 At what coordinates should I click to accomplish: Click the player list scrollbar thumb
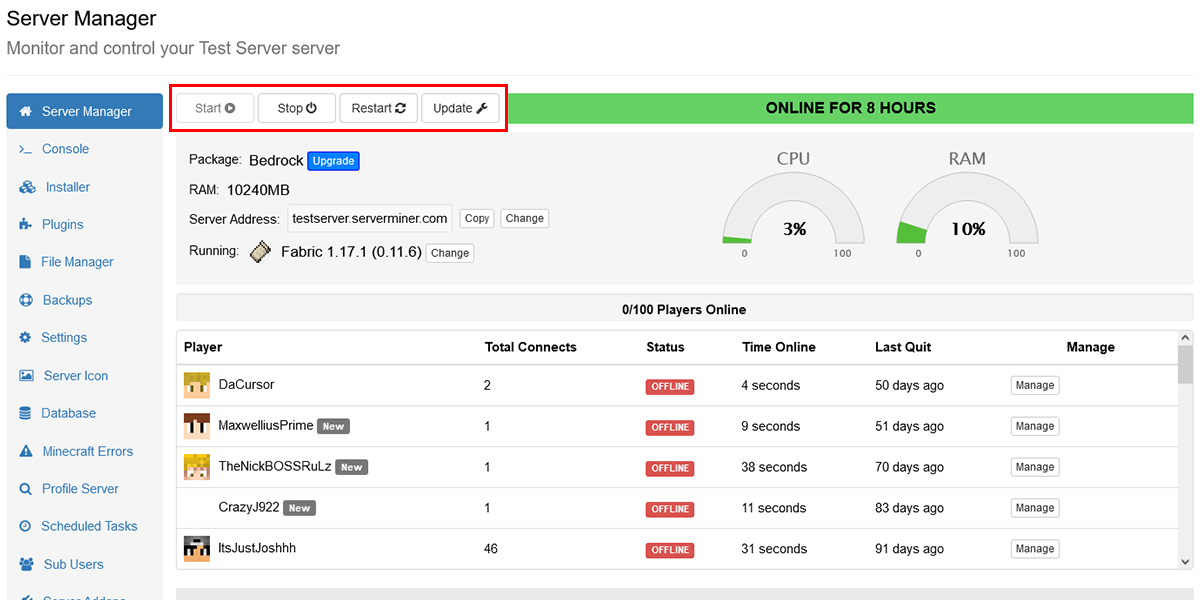(x=1185, y=365)
